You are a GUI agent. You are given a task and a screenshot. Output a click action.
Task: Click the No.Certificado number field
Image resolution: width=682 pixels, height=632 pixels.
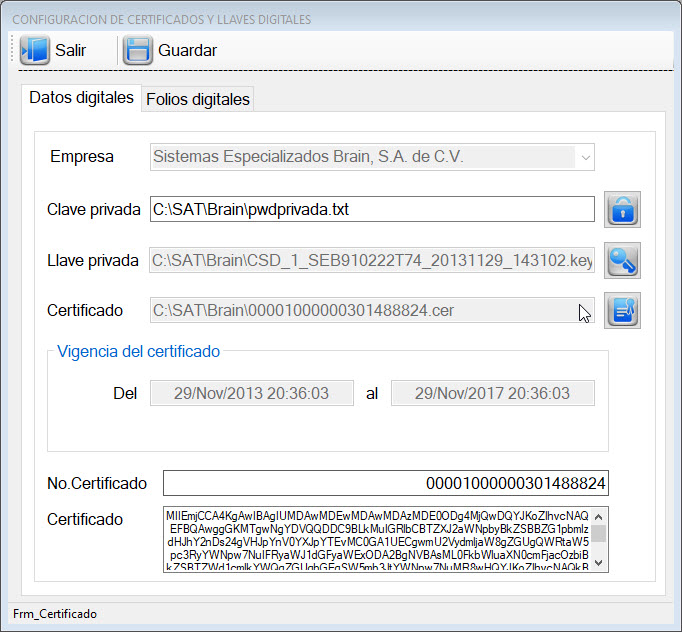(386, 483)
